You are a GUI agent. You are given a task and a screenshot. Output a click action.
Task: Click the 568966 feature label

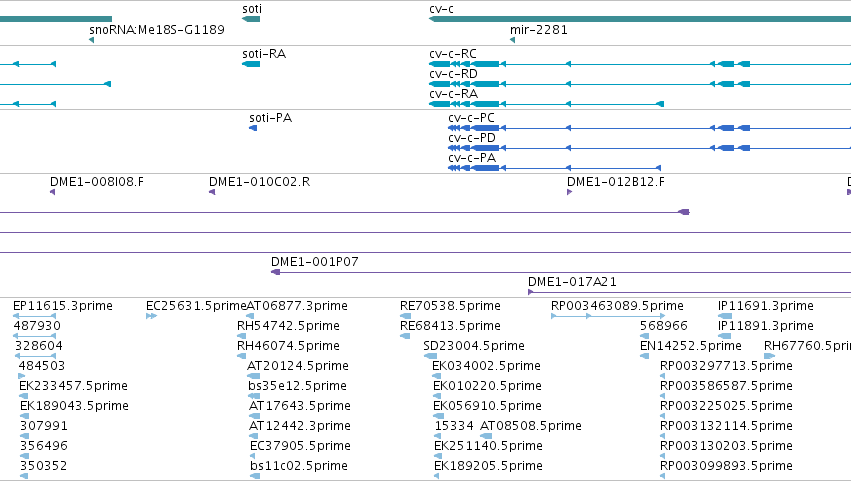pos(664,326)
